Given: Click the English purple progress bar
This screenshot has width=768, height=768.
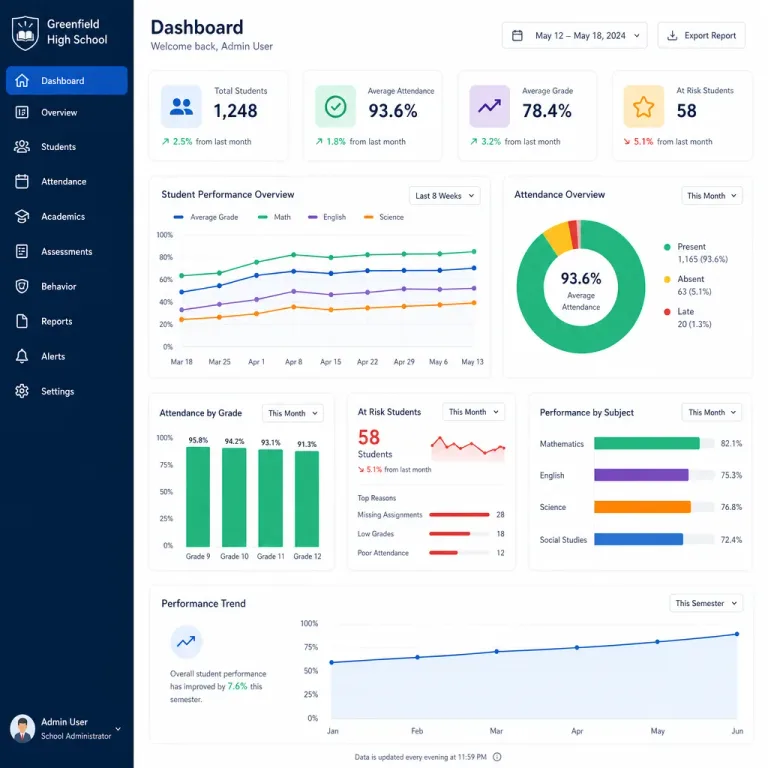Looking at the screenshot, I should click(641, 475).
